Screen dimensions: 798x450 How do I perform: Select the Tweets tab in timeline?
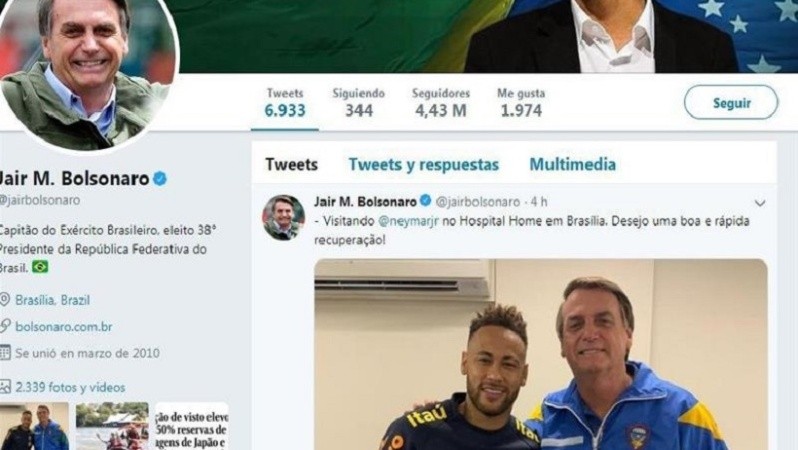[x=291, y=164]
